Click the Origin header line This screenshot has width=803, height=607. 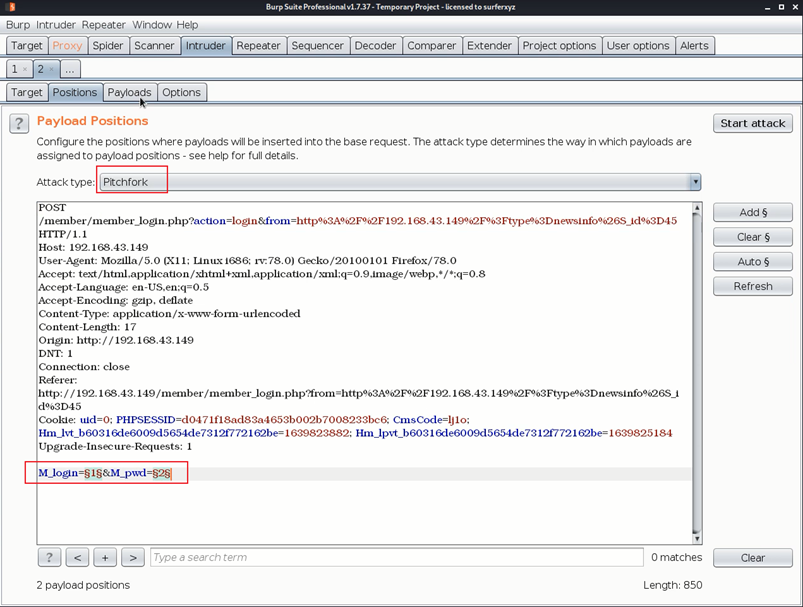pyautogui.click(x=116, y=340)
